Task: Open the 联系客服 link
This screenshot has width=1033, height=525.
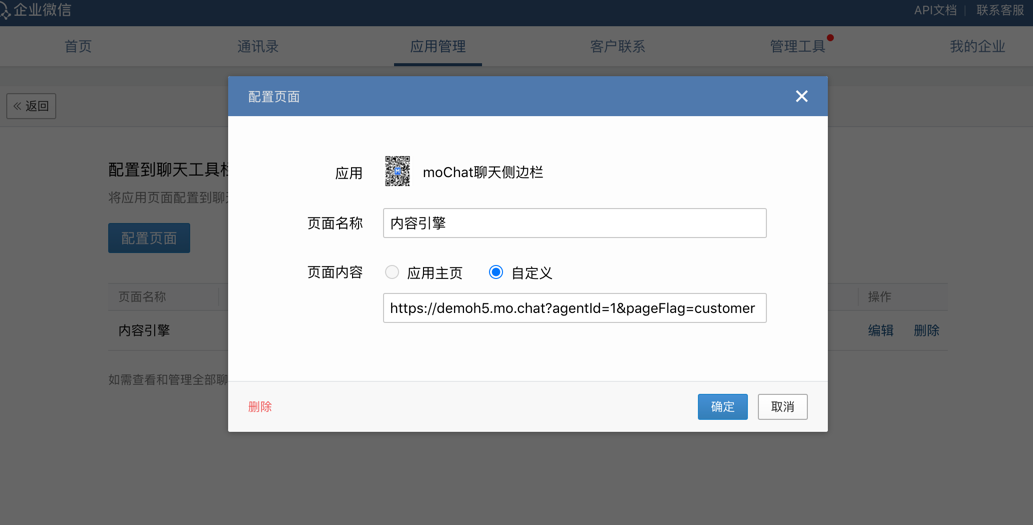Action: 1000,10
